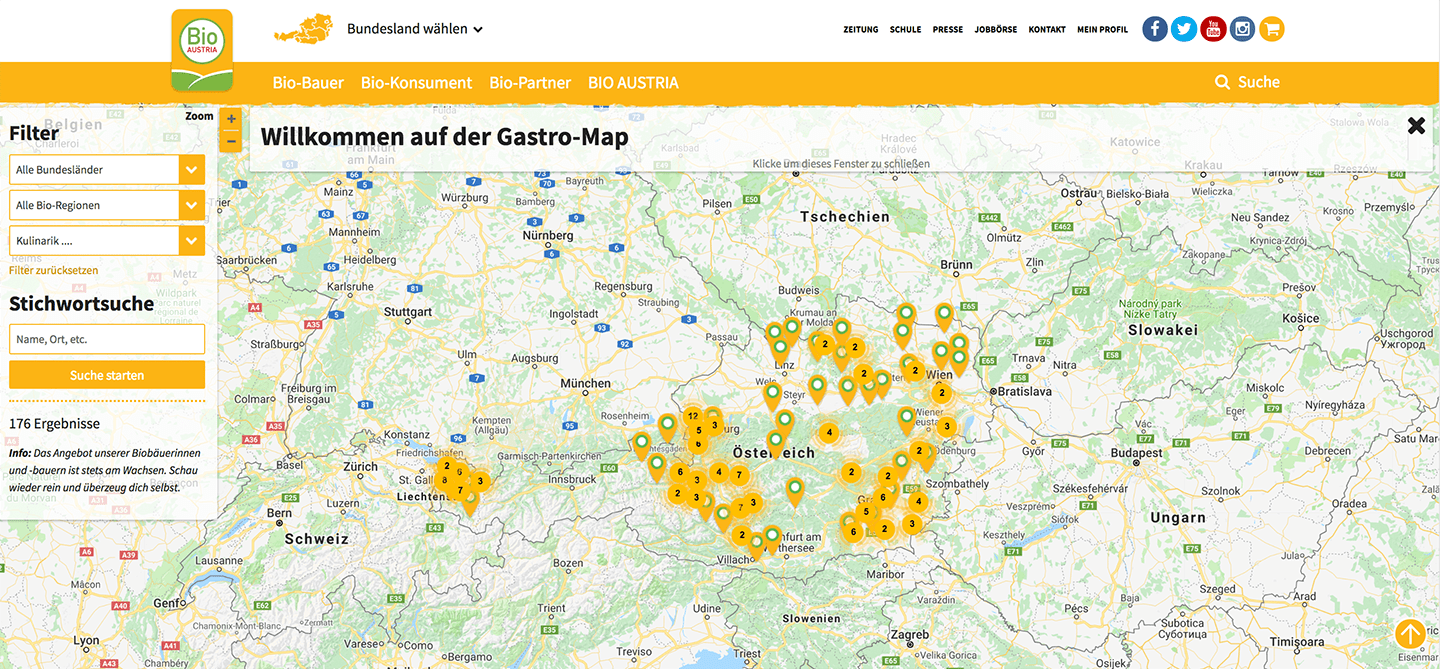Open the Twitter profile icon
Viewport: 1440px width, 669px height.
1184,29
